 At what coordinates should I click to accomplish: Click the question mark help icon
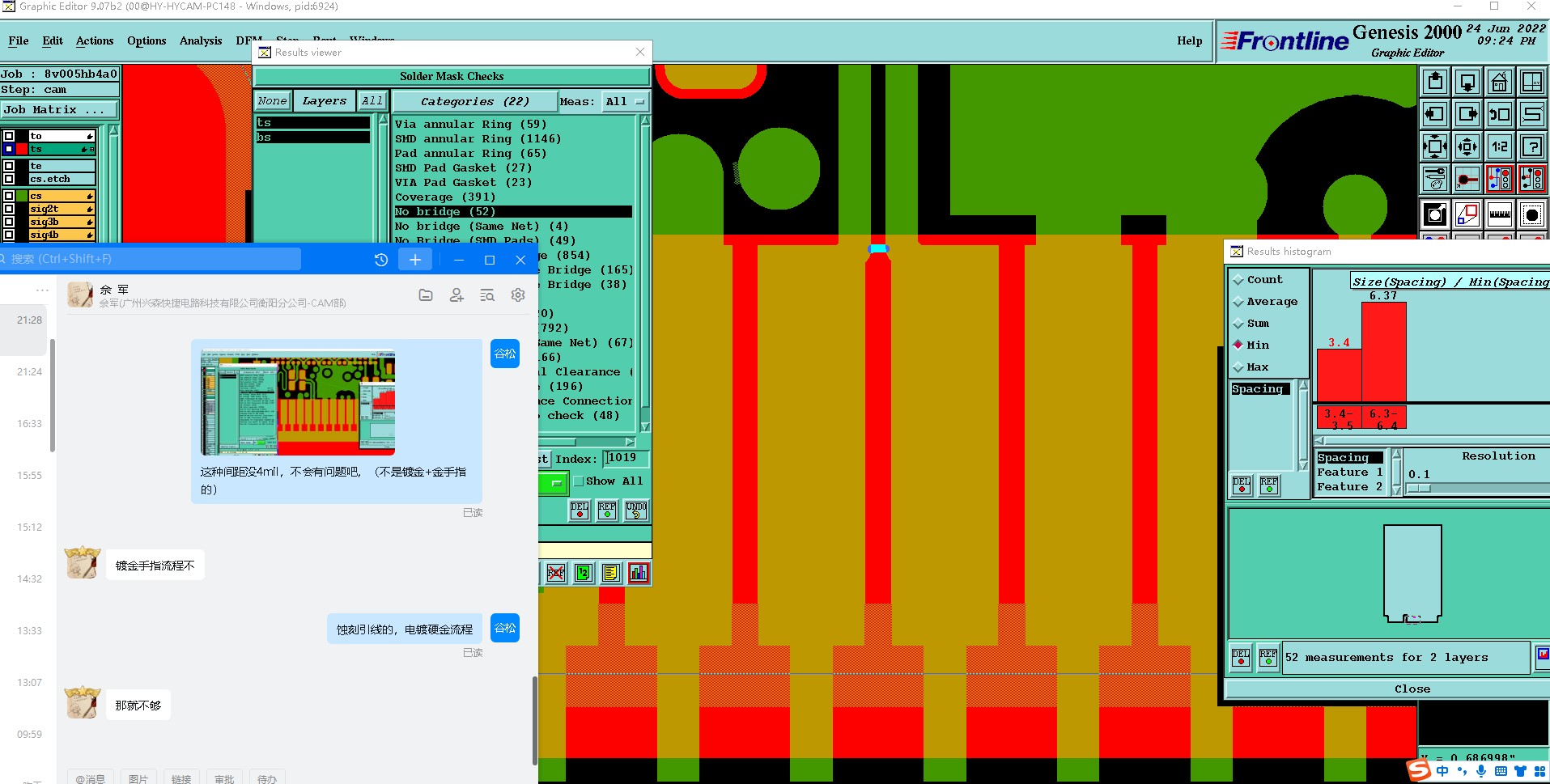(1532, 146)
